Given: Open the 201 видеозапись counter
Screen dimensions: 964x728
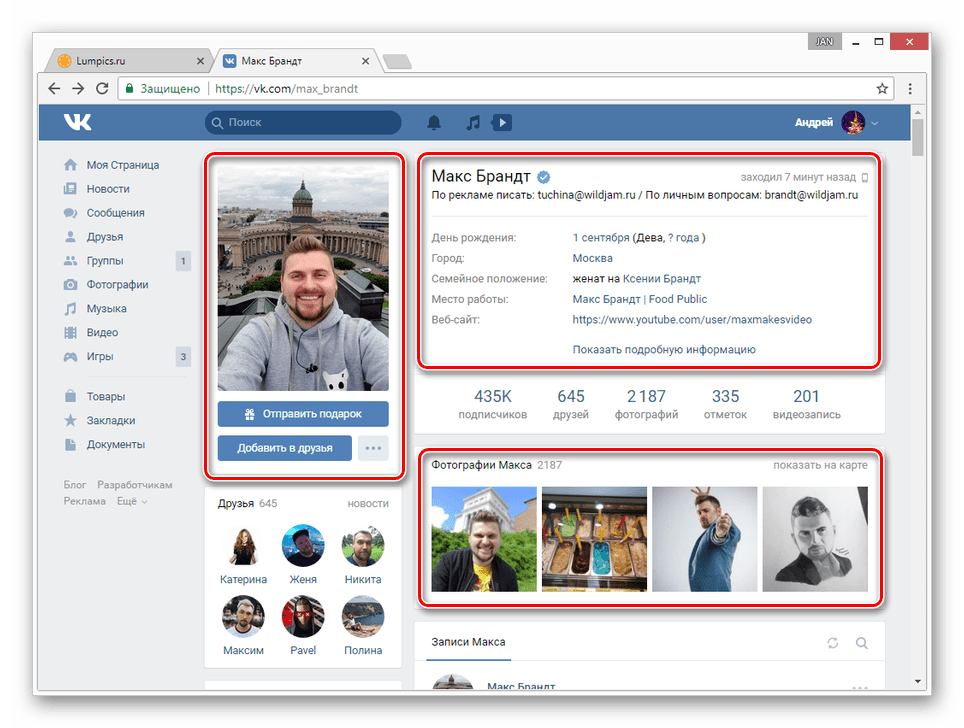Looking at the screenshot, I should [x=807, y=404].
